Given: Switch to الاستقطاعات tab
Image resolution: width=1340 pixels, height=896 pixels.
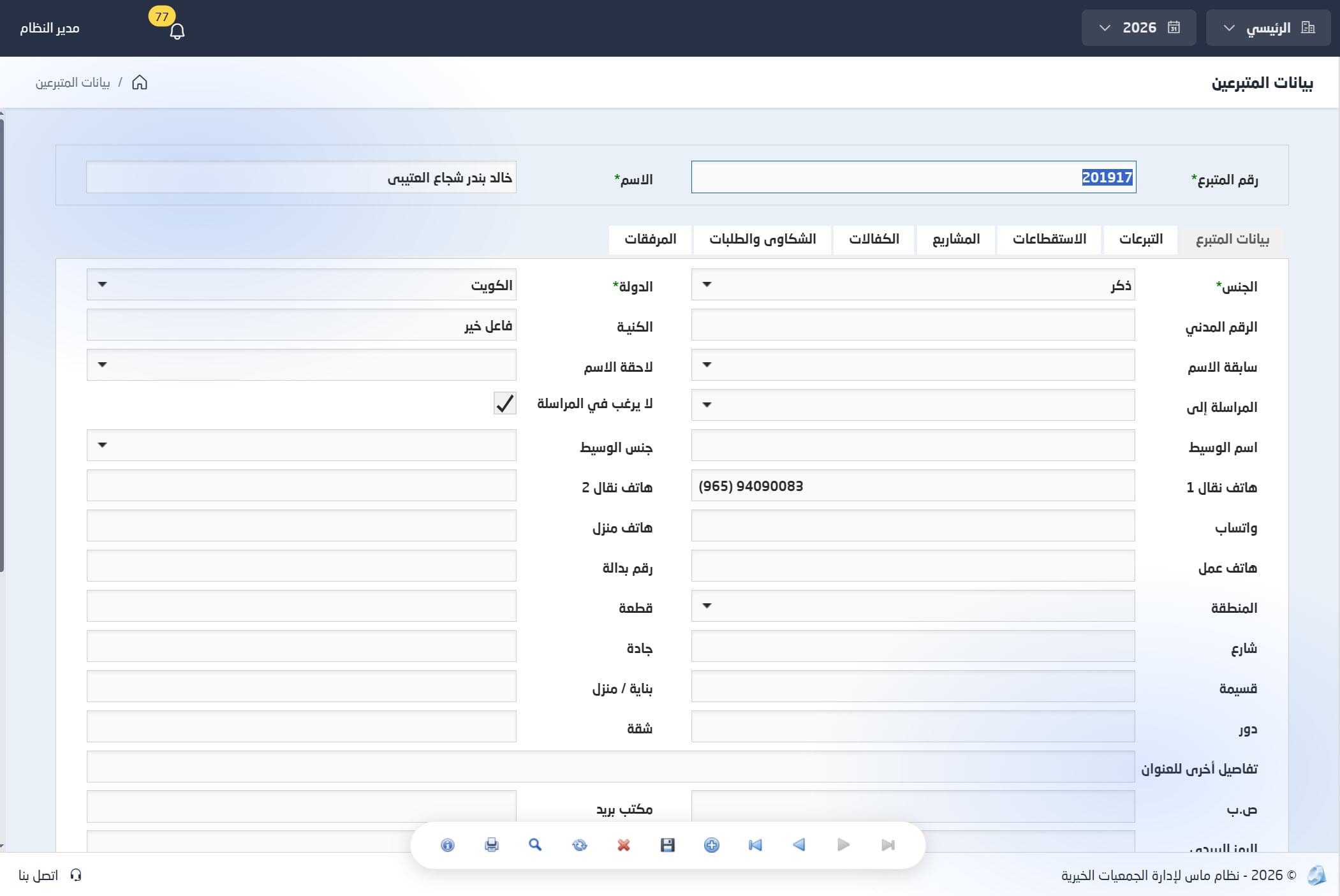Looking at the screenshot, I should pos(1049,239).
